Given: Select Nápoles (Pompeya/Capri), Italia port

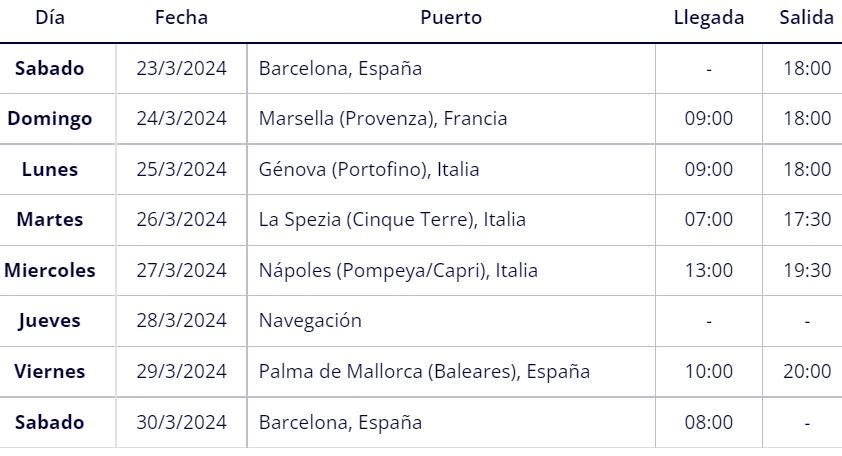Looking at the screenshot, I should pos(398,270).
